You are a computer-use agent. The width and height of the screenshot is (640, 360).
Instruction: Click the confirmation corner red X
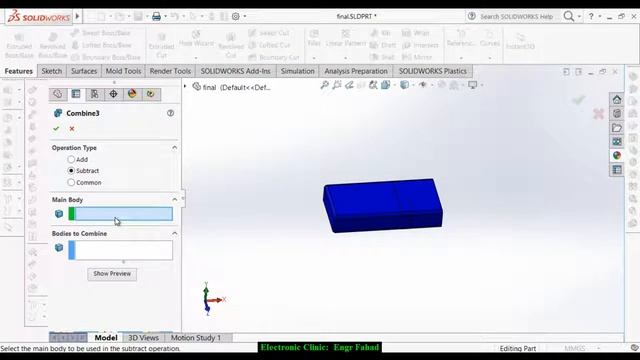(x=598, y=114)
